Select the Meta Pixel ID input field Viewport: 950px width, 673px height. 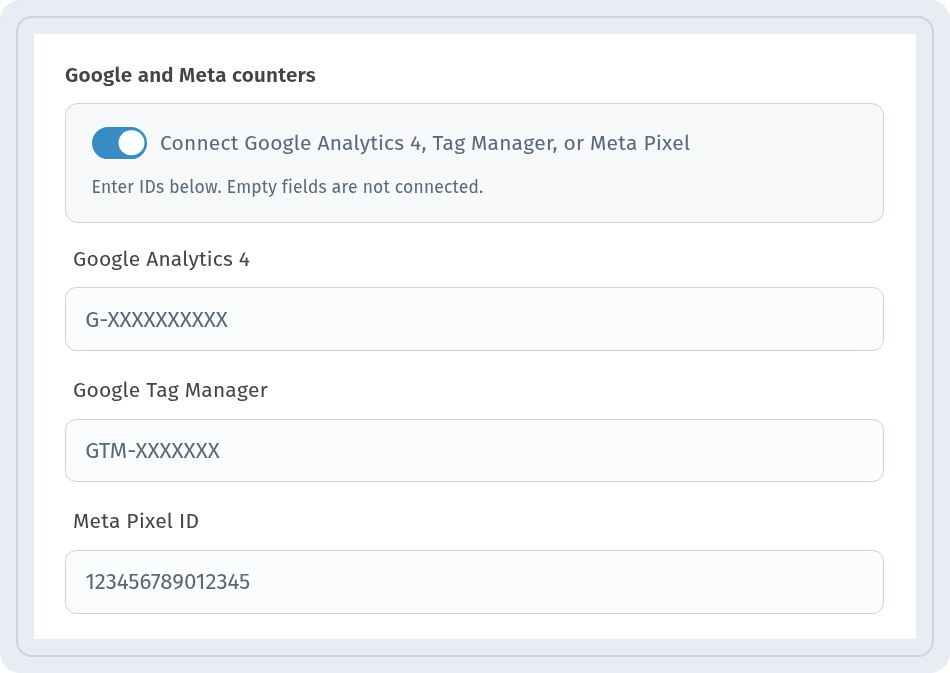coord(474,582)
